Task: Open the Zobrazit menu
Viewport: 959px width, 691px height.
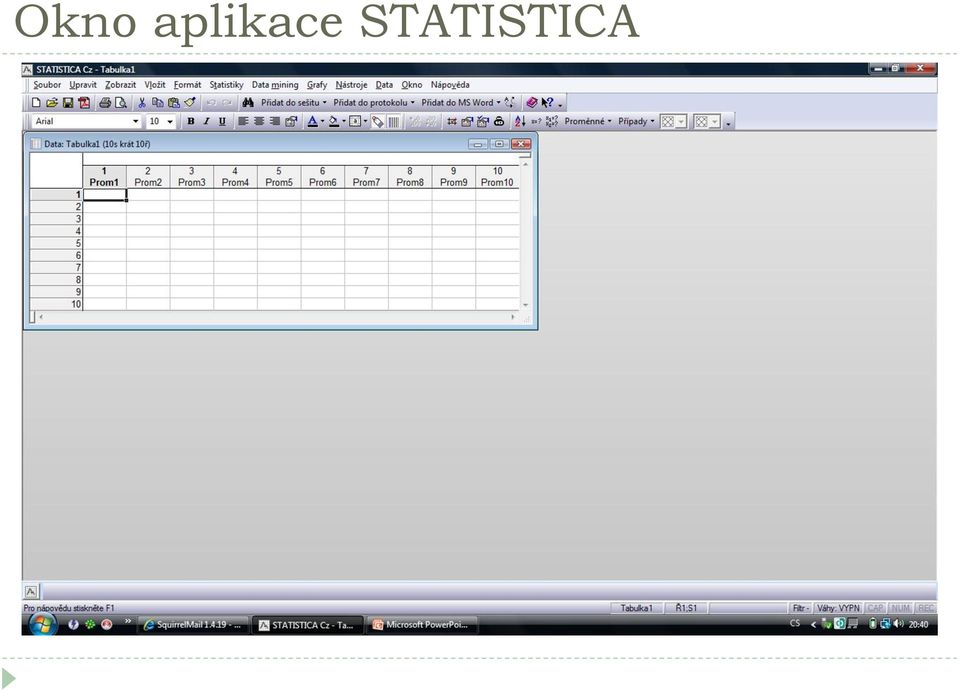Action: (120, 85)
